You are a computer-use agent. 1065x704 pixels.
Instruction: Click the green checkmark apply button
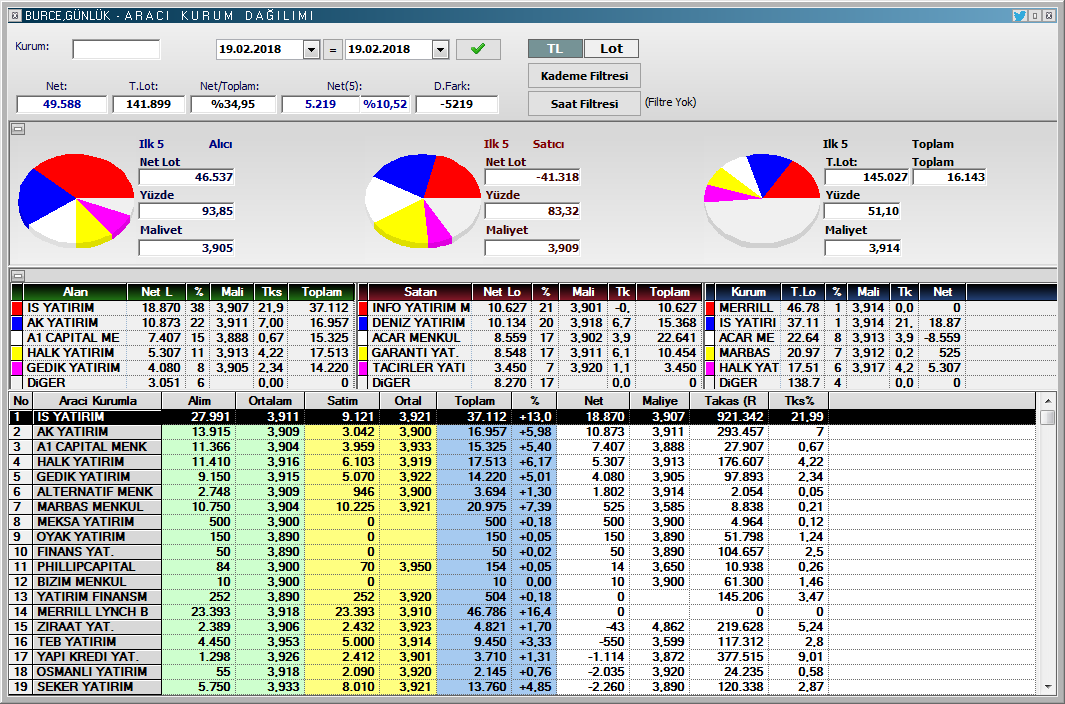pyautogui.click(x=478, y=49)
